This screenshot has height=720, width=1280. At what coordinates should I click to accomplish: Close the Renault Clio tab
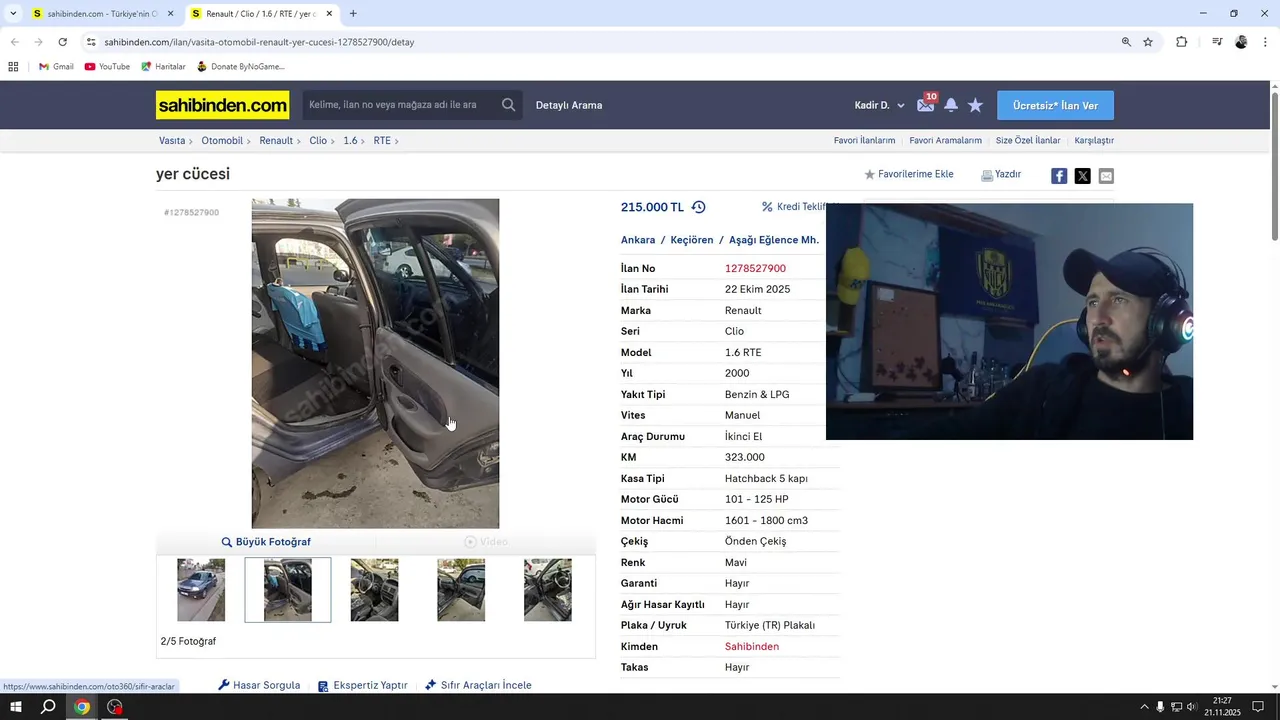point(329,14)
